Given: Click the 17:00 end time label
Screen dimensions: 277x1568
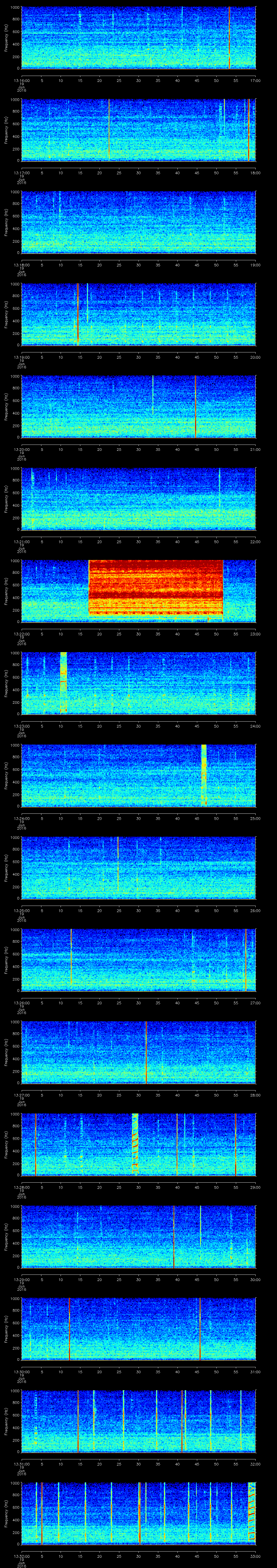Looking at the screenshot, I should pyautogui.click(x=255, y=80).
